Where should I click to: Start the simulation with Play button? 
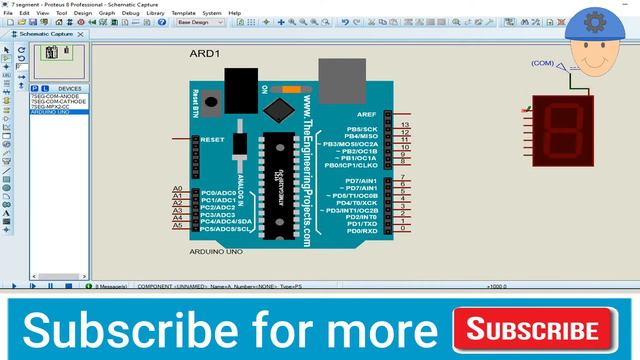coord(14,286)
